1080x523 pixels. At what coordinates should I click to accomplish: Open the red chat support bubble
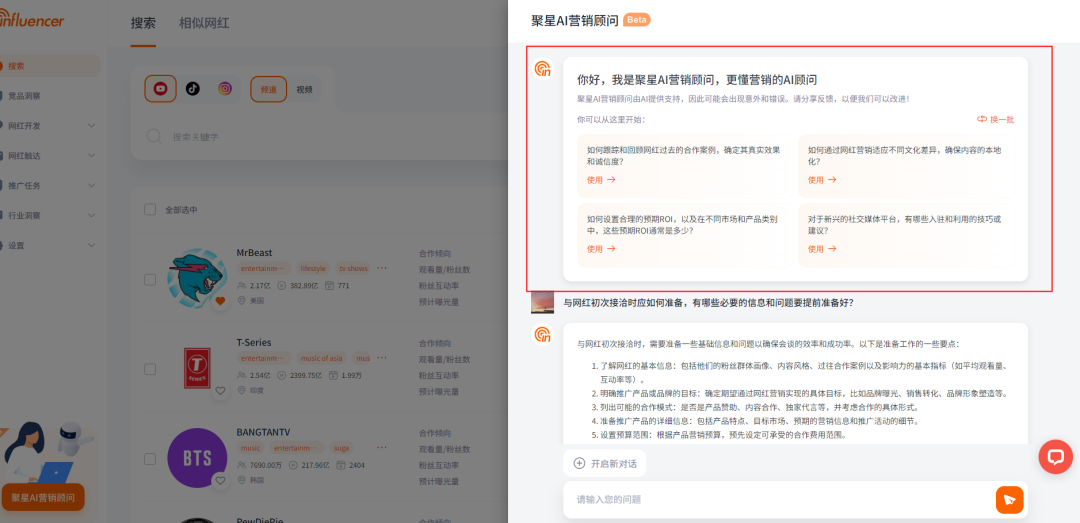click(x=1055, y=456)
